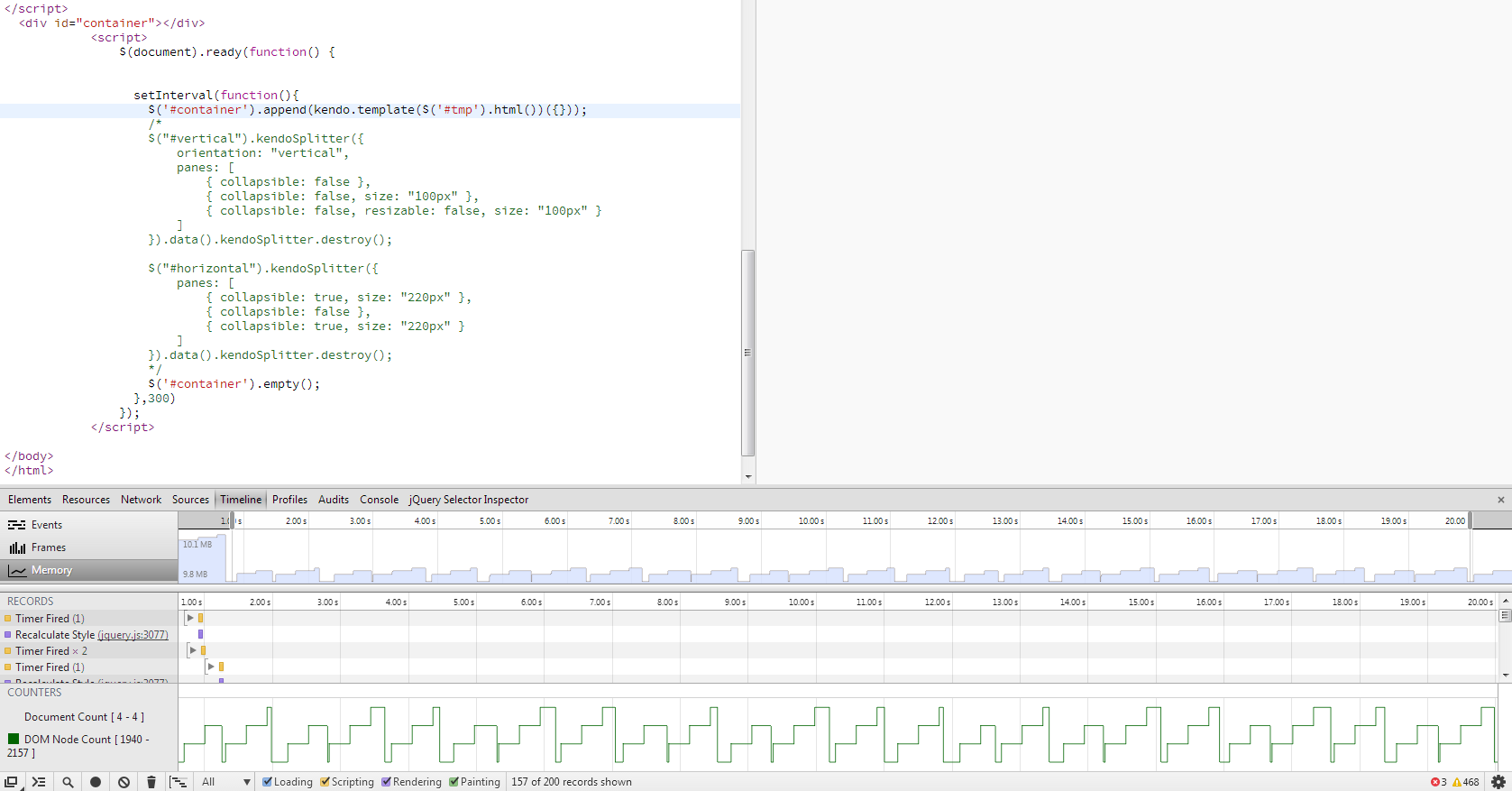This screenshot has height=791, width=1512.
Task: Click the garbage collect trash icon
Action: 151,782
